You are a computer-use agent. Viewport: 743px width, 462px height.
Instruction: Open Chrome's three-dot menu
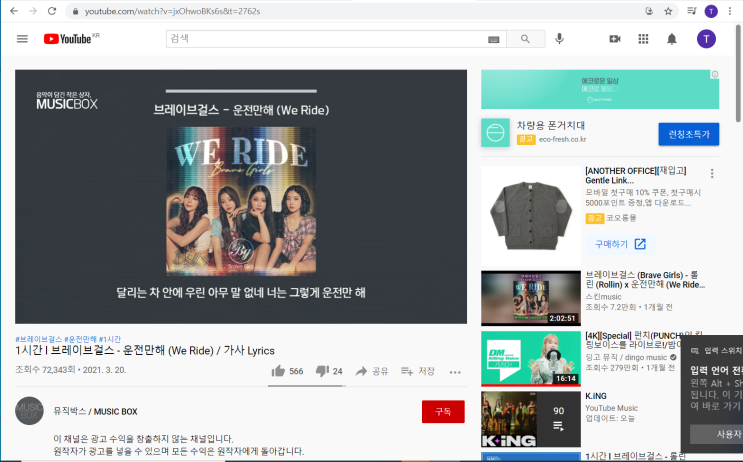730,11
